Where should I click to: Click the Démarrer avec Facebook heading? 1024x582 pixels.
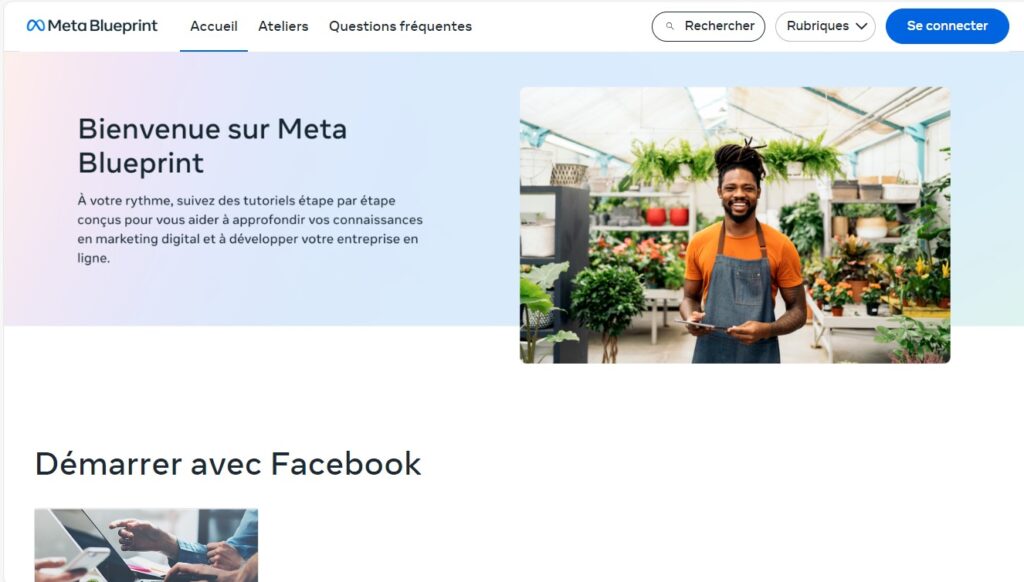(228, 464)
